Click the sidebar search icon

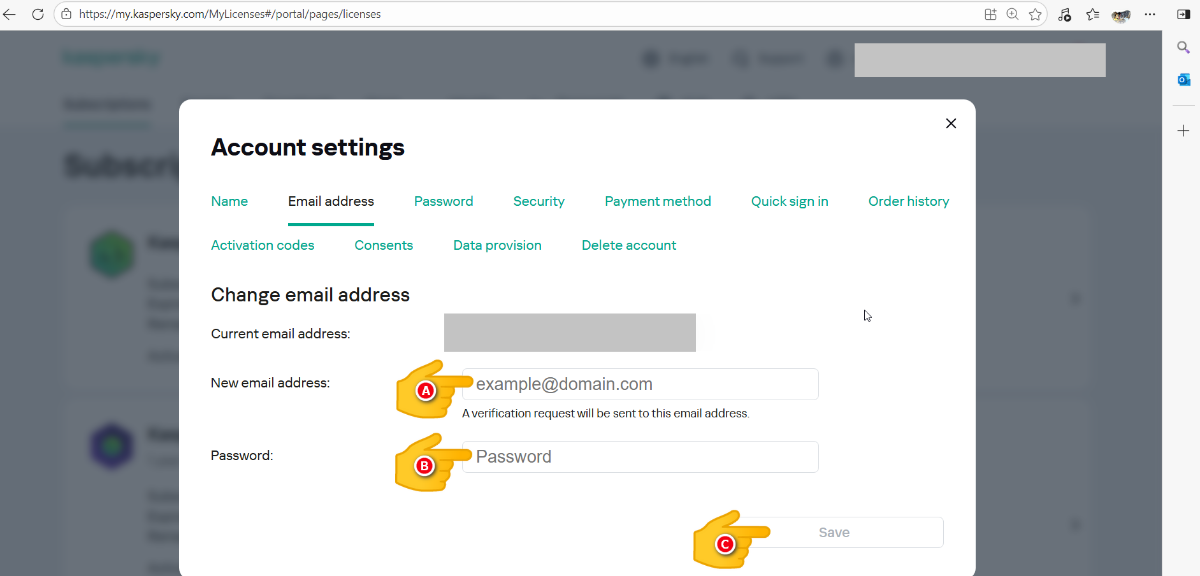[1183, 47]
